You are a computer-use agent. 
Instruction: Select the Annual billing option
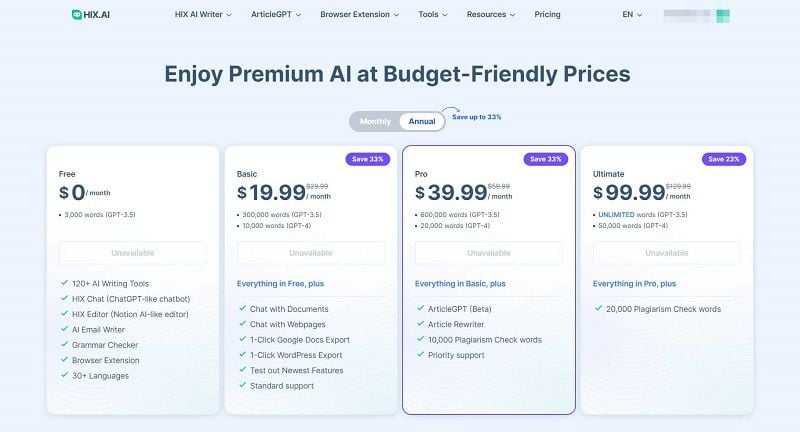click(422, 121)
